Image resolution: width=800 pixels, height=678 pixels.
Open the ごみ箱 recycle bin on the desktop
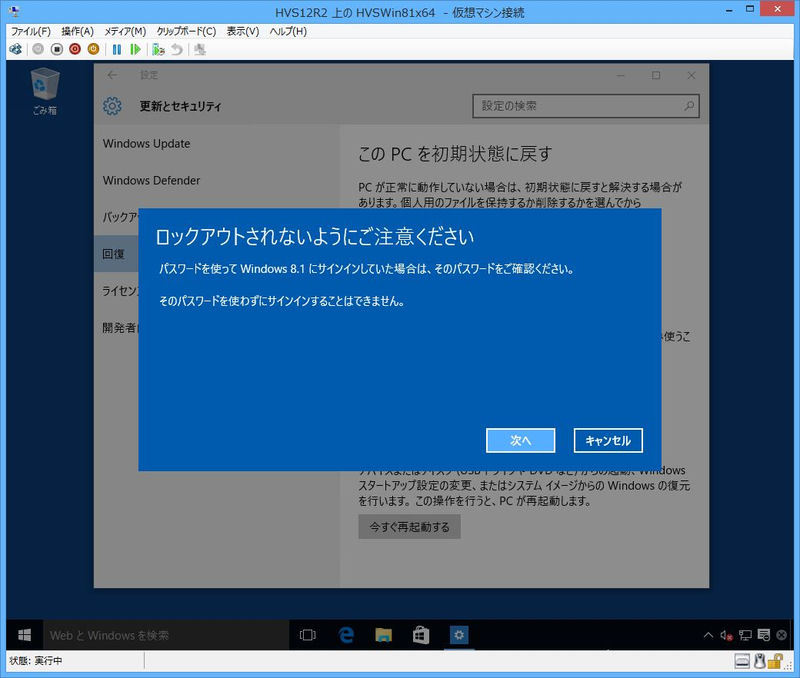point(45,92)
